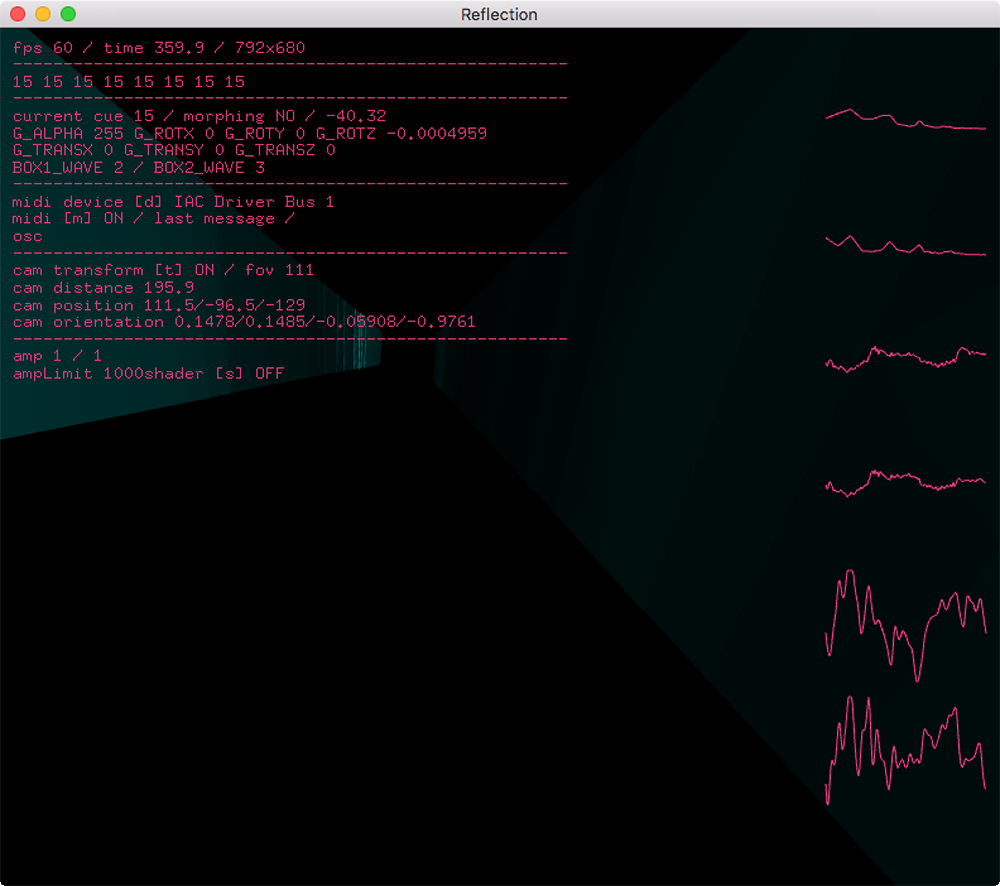Click the current cue 15 label
The height and width of the screenshot is (886, 1000).
coord(83,116)
